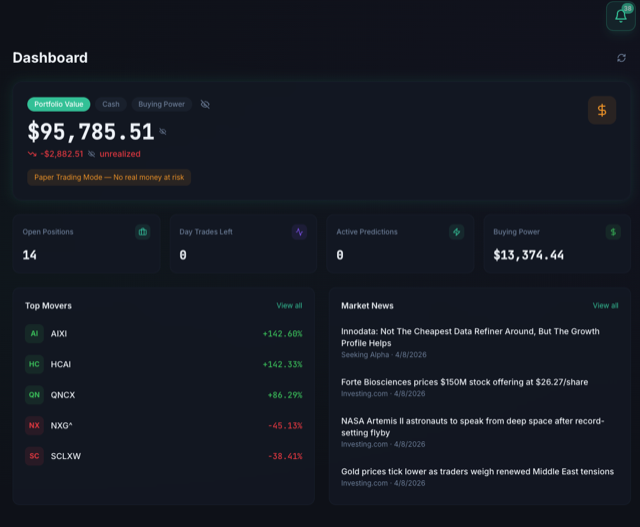Click the unrealized label

pyautogui.click(x=120, y=154)
